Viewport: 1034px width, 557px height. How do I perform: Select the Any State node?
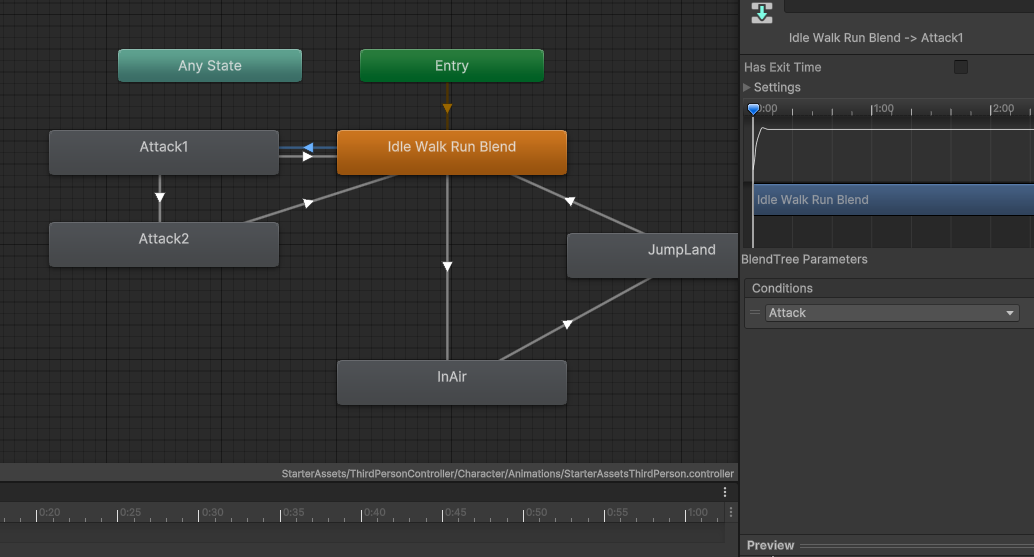pyautogui.click(x=210, y=65)
